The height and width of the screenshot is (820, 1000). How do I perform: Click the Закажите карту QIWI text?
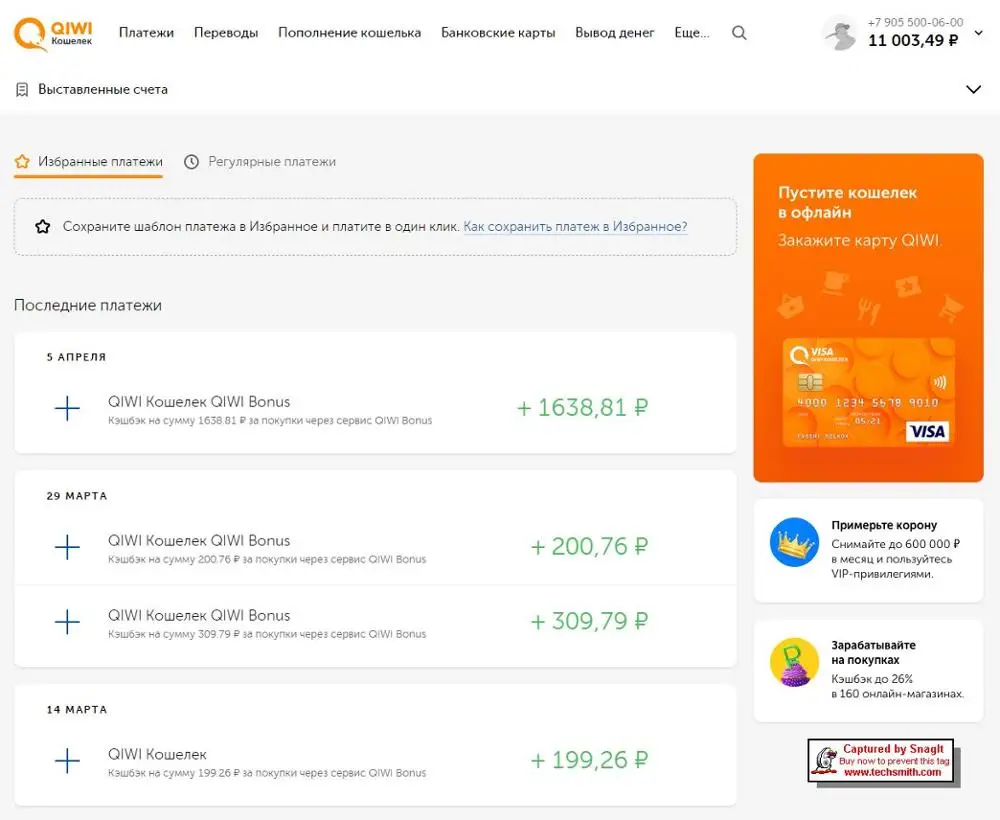pyautogui.click(x=859, y=240)
